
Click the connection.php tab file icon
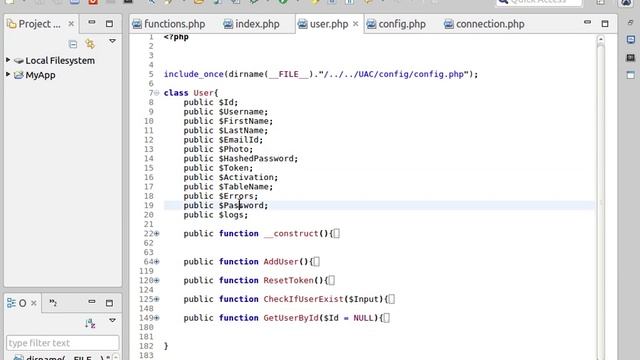(449, 24)
